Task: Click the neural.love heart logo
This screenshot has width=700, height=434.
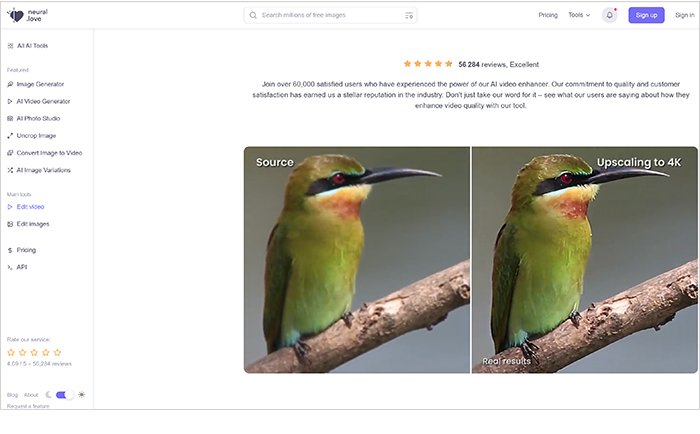Action: [x=16, y=15]
